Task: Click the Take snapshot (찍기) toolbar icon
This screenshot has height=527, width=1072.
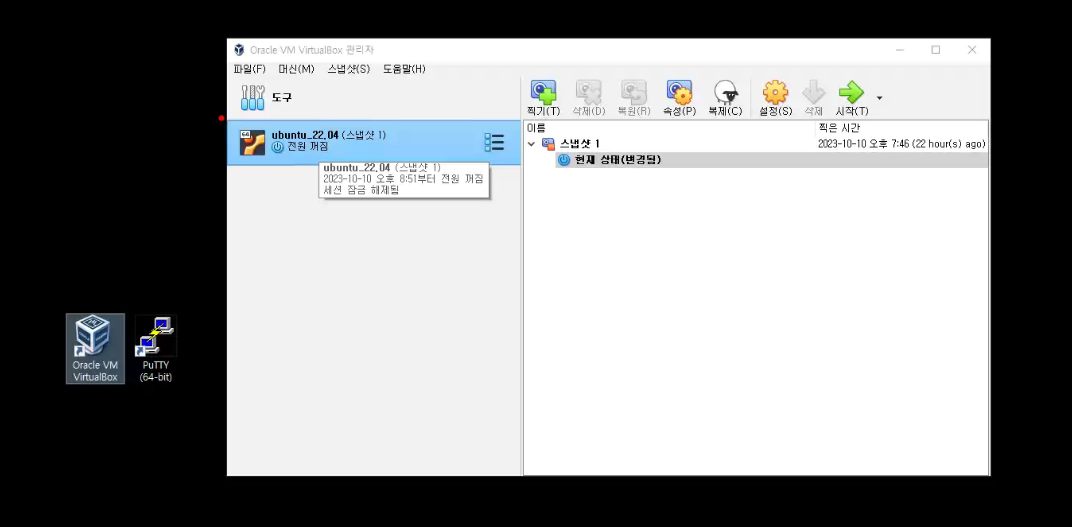Action: coord(544,92)
